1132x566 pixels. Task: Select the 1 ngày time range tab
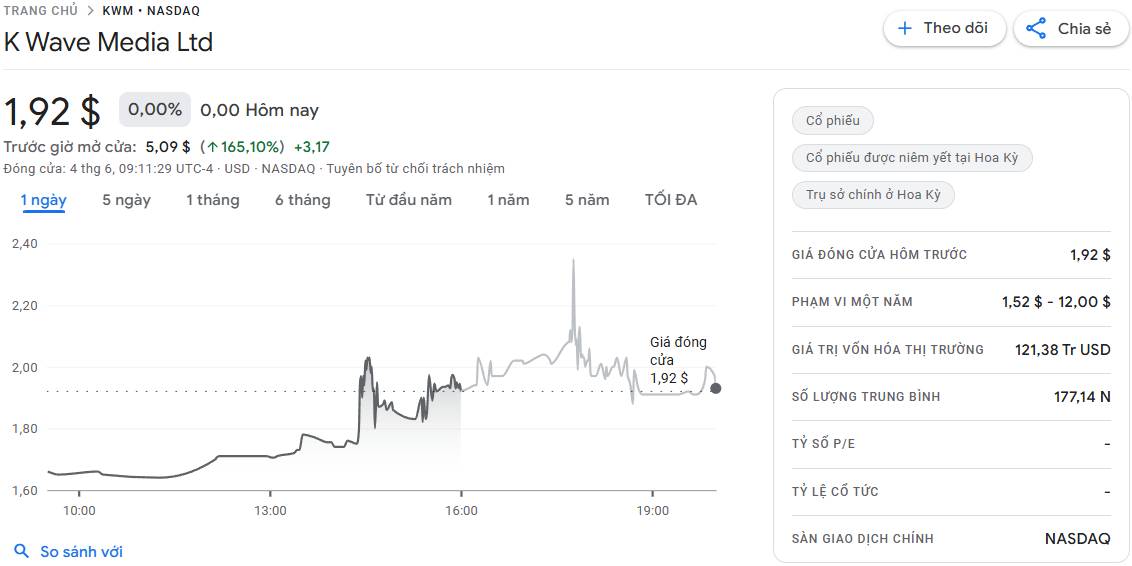coord(43,200)
